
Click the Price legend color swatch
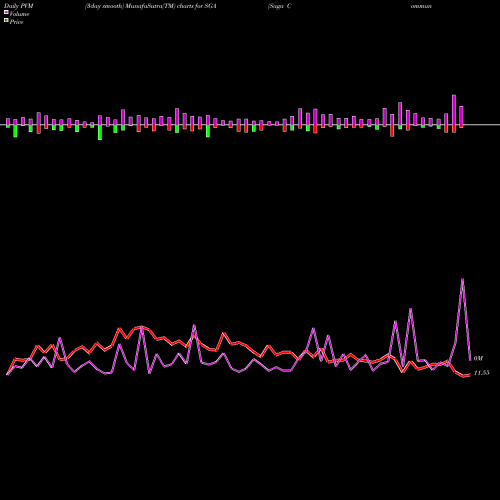6,20
